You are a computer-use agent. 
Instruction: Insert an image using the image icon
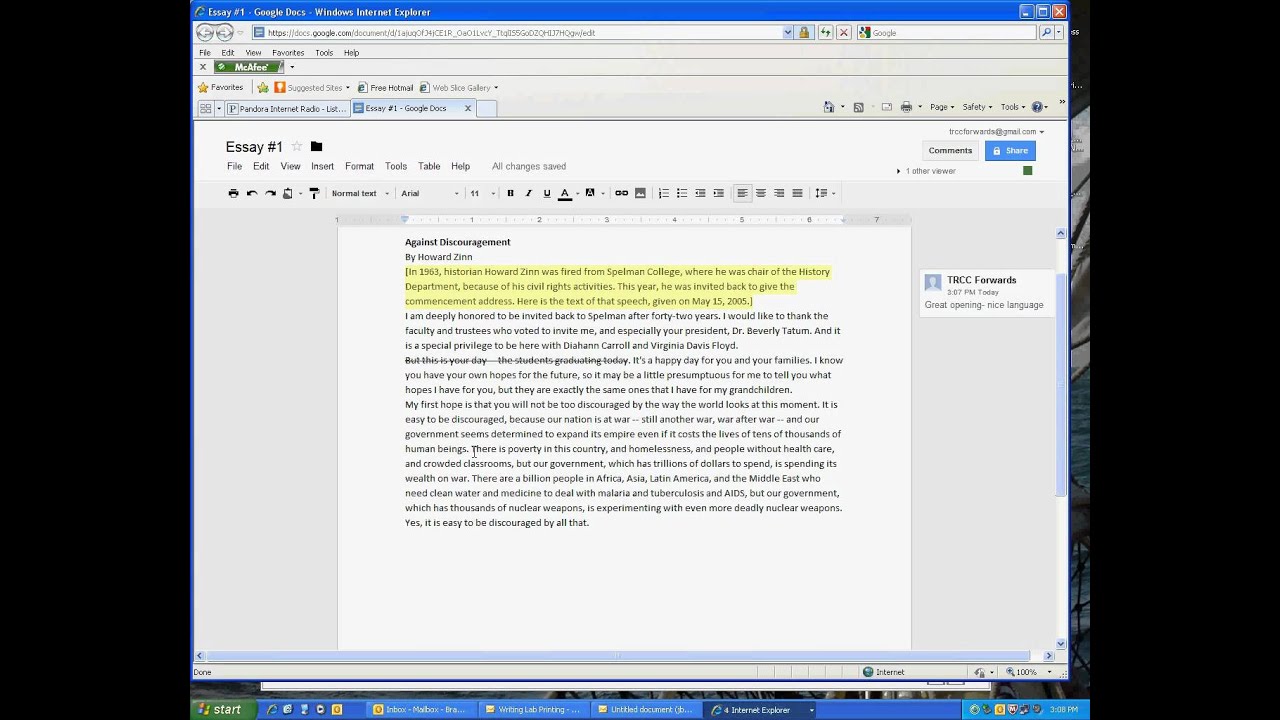click(640, 193)
